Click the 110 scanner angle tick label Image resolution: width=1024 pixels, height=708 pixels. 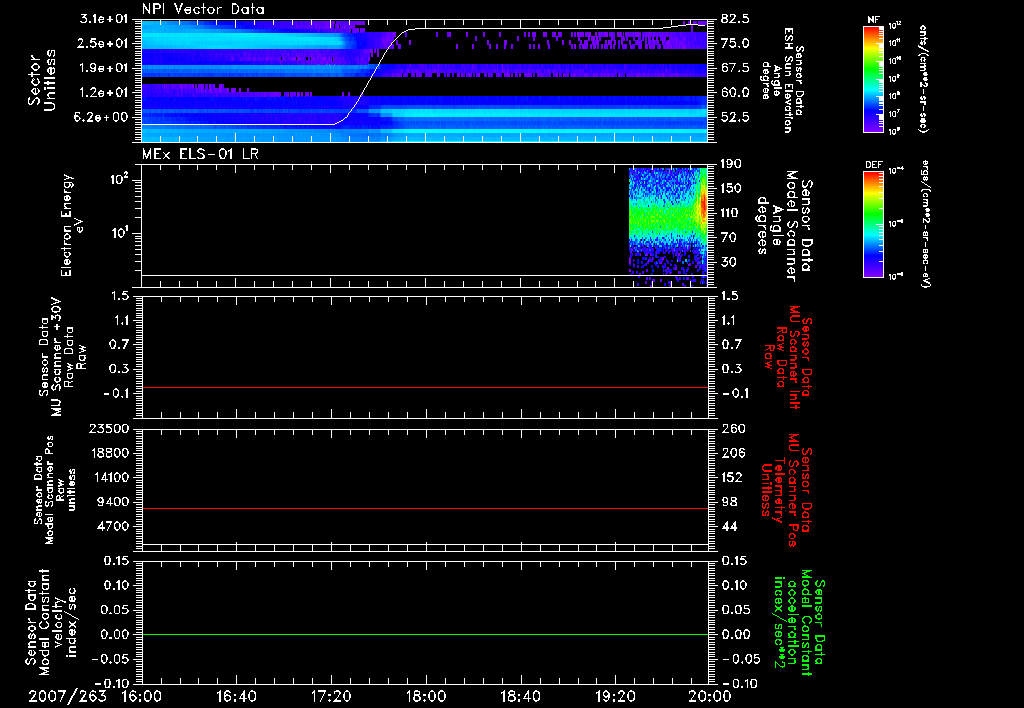[x=731, y=213]
